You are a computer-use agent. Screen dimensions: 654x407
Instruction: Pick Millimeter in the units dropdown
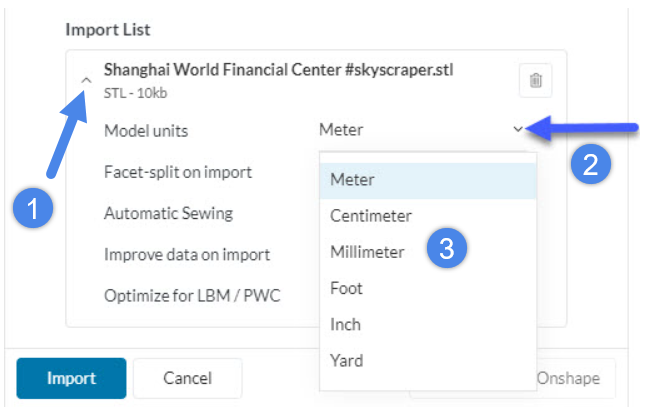tap(368, 252)
